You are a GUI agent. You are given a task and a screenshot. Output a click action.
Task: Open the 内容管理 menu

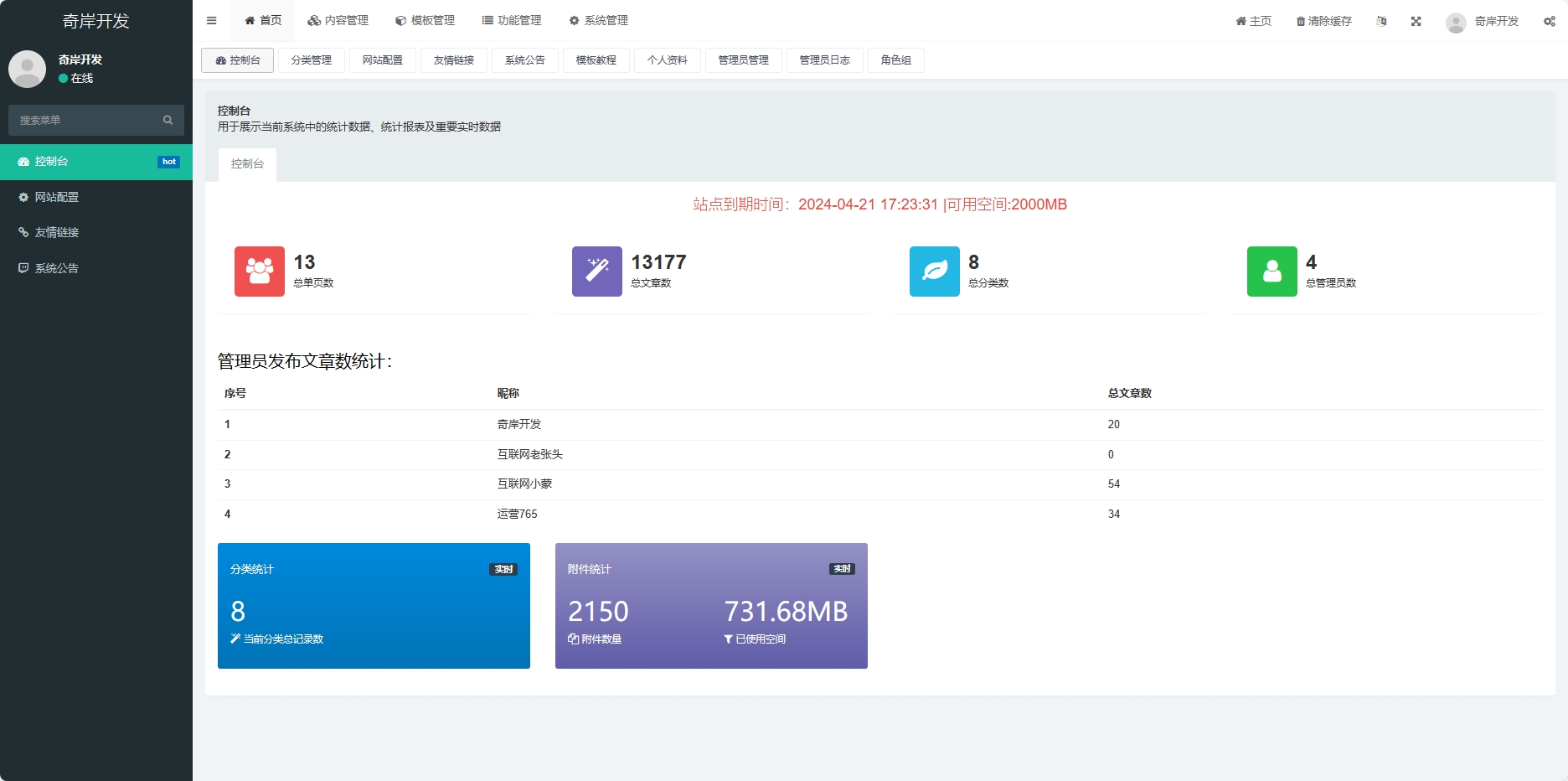pos(338,20)
